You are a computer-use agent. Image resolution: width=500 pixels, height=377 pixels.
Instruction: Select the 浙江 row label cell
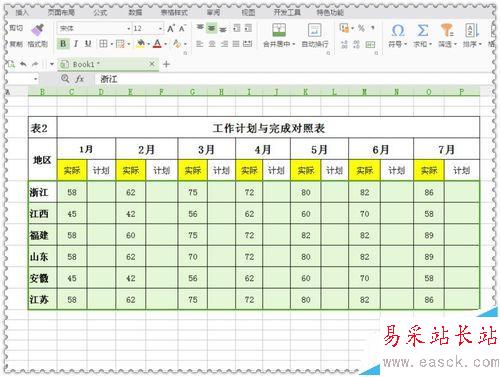(43, 192)
